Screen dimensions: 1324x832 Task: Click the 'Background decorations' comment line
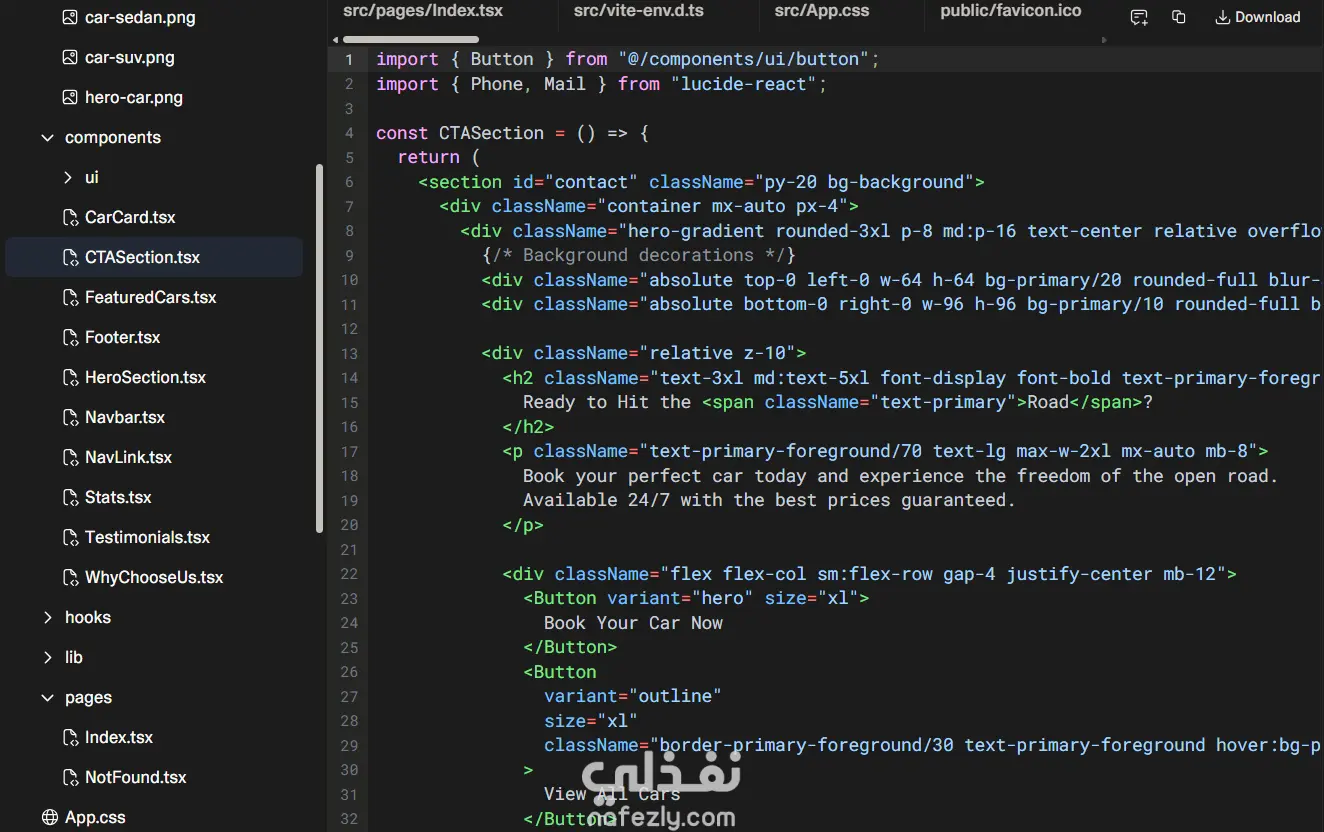(x=638, y=255)
